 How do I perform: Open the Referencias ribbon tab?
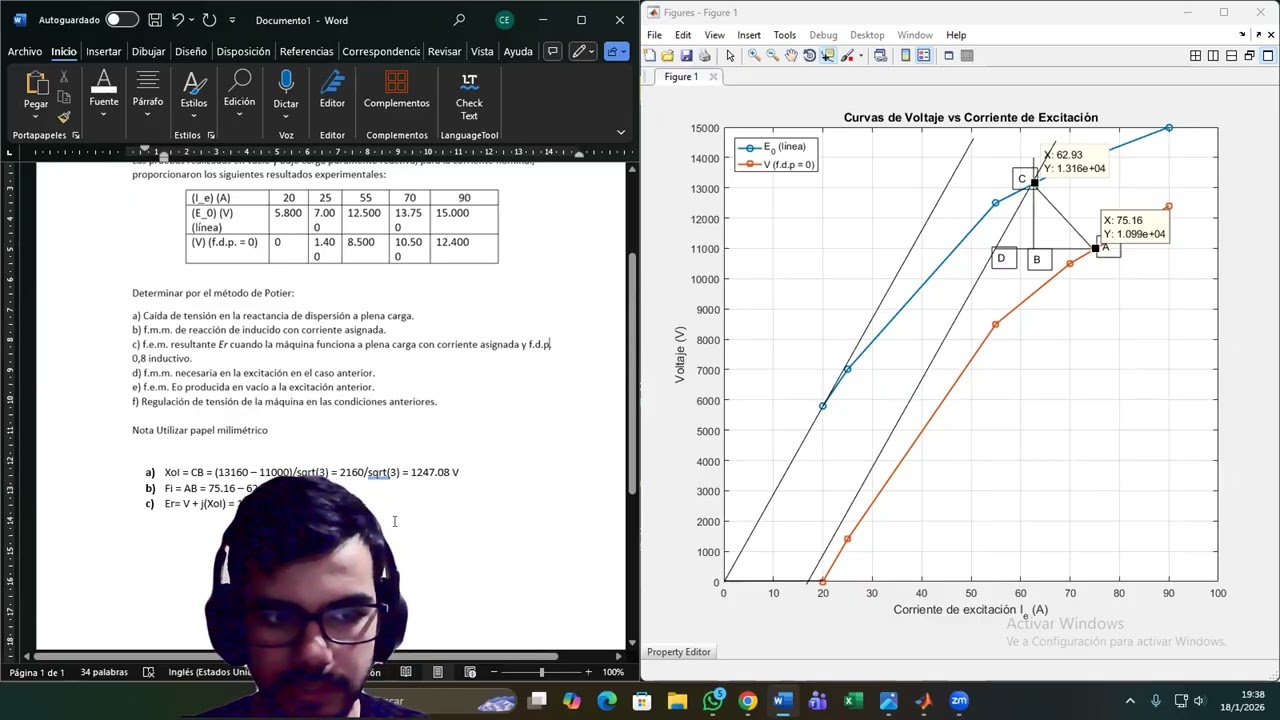307,51
